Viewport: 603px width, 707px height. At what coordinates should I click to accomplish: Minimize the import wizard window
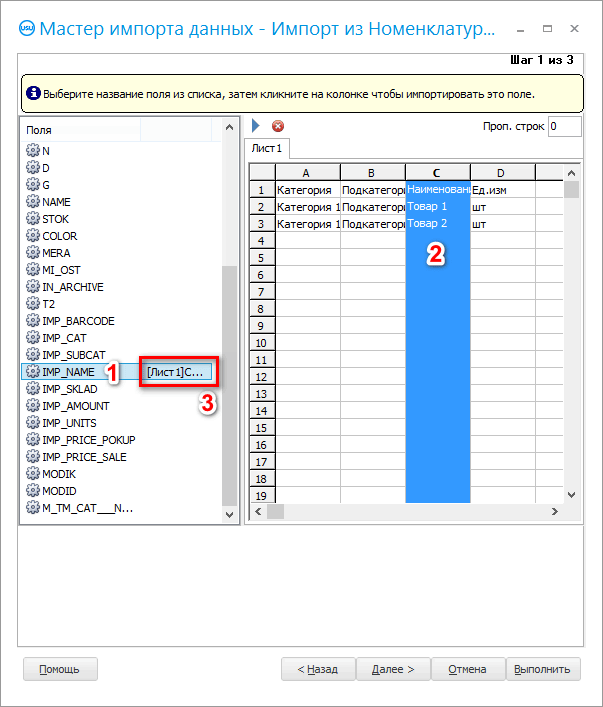tap(520, 29)
